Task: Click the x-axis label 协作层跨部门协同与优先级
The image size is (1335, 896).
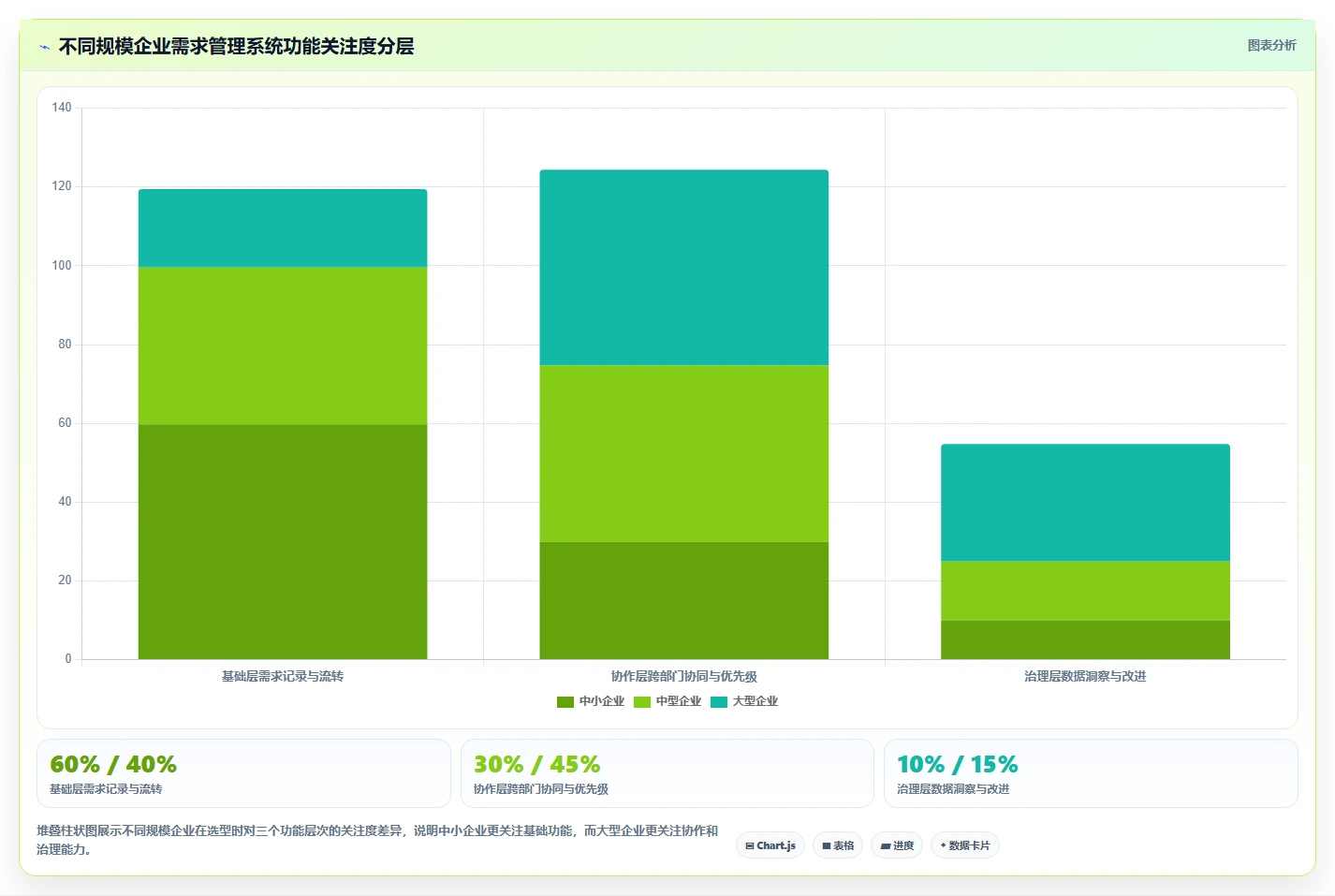Action: coord(683,676)
